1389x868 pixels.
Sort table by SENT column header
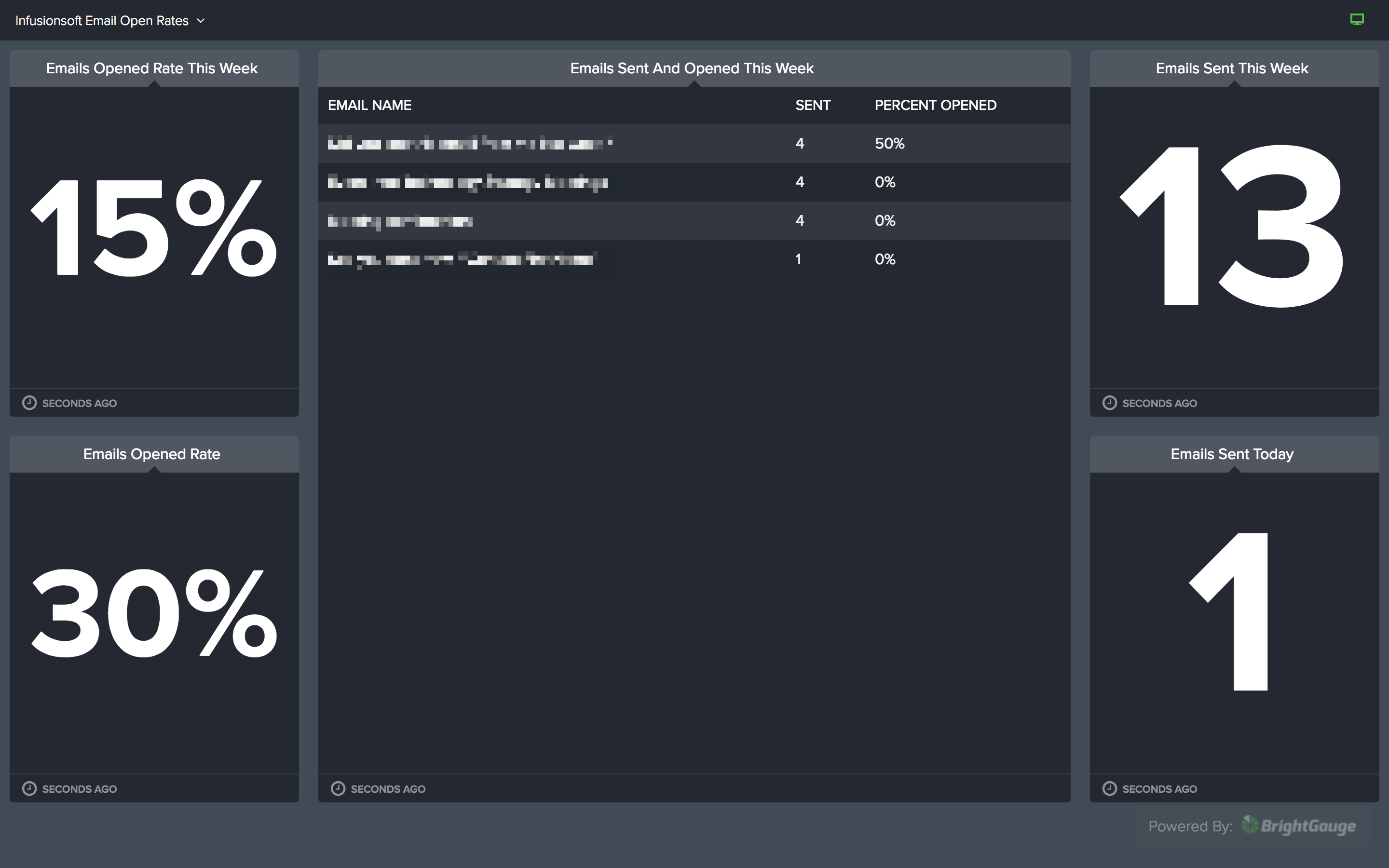click(813, 105)
